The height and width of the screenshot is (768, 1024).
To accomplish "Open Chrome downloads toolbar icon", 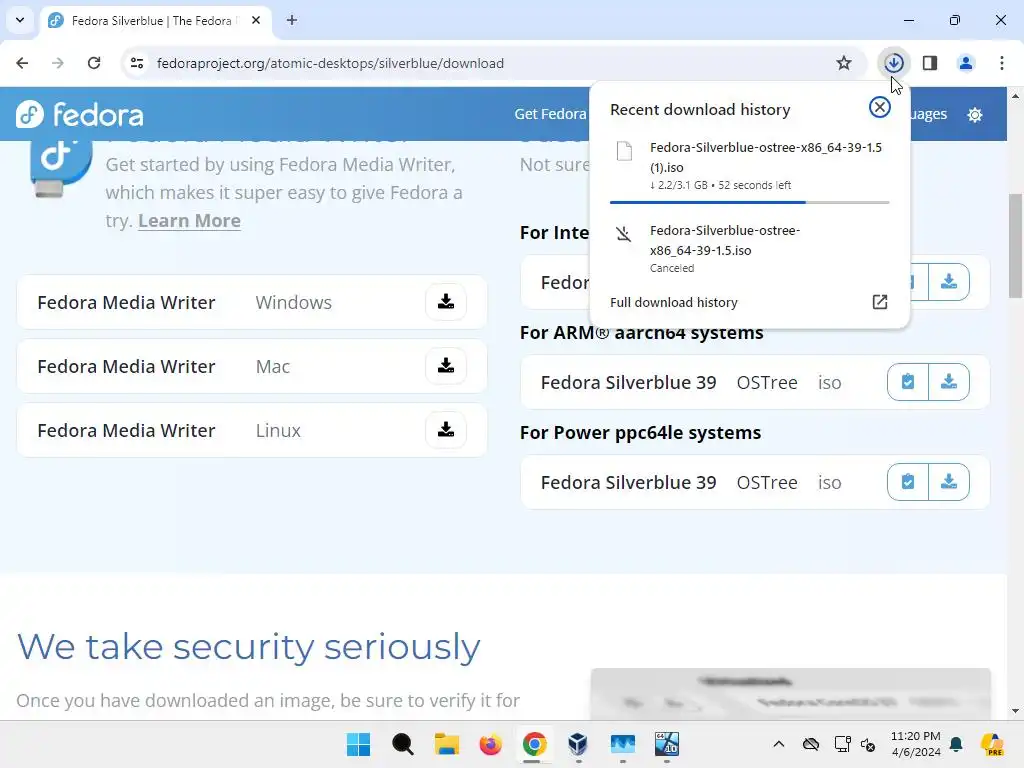I will pyautogui.click(x=893, y=63).
